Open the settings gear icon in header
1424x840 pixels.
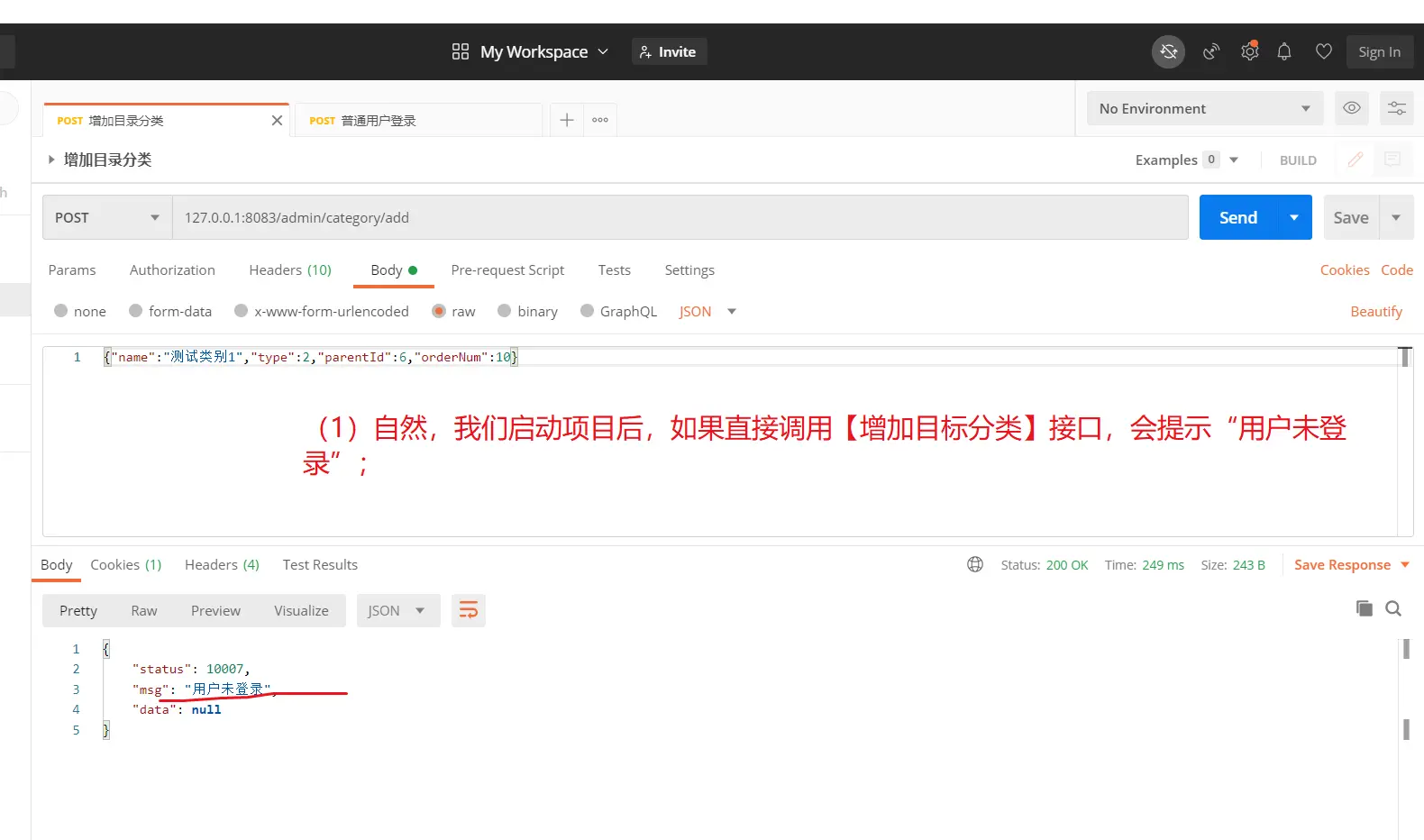[1249, 52]
